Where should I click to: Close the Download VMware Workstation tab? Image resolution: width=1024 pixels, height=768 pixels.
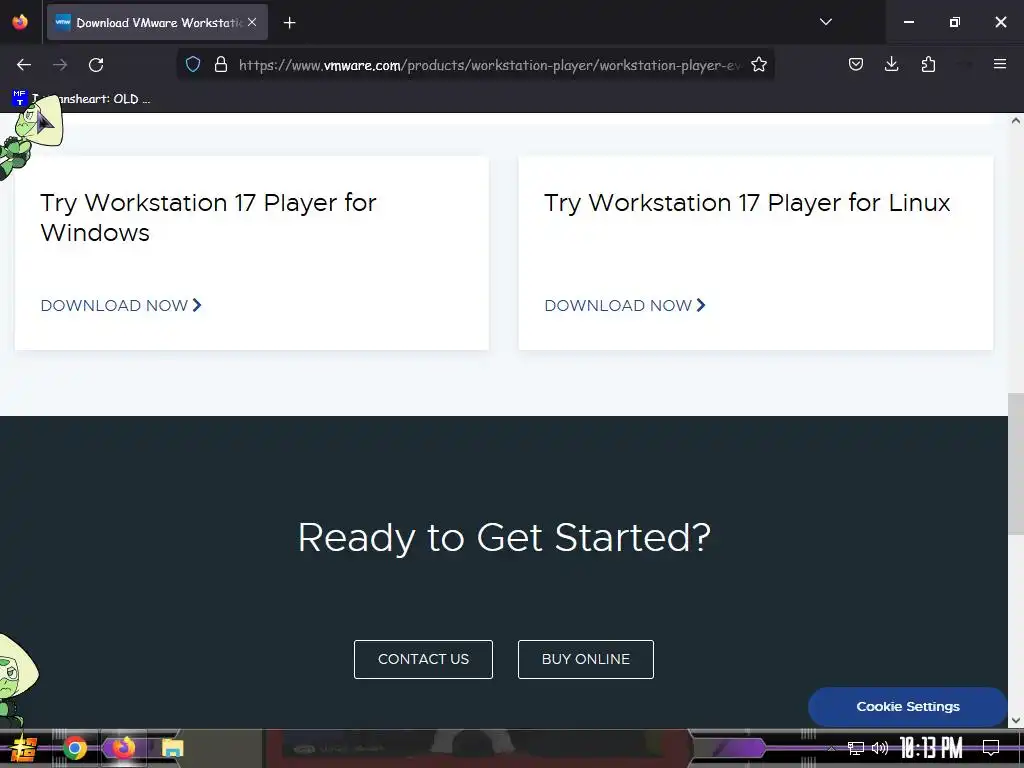(x=252, y=22)
